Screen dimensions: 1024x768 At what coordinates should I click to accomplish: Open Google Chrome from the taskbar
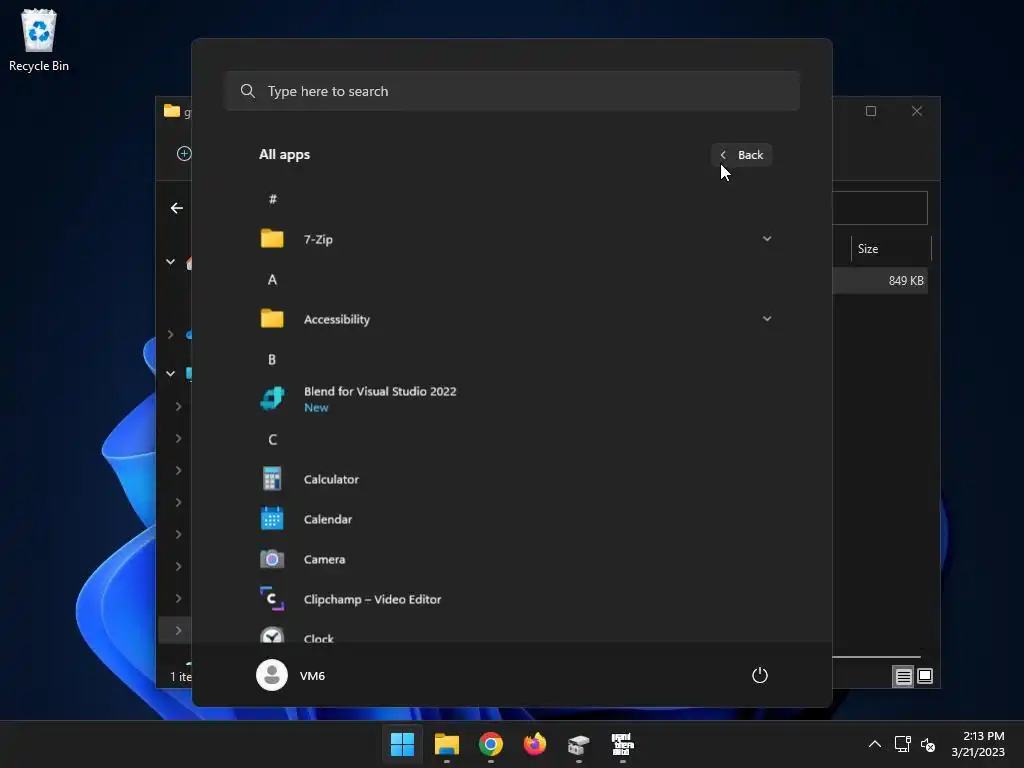tap(490, 744)
